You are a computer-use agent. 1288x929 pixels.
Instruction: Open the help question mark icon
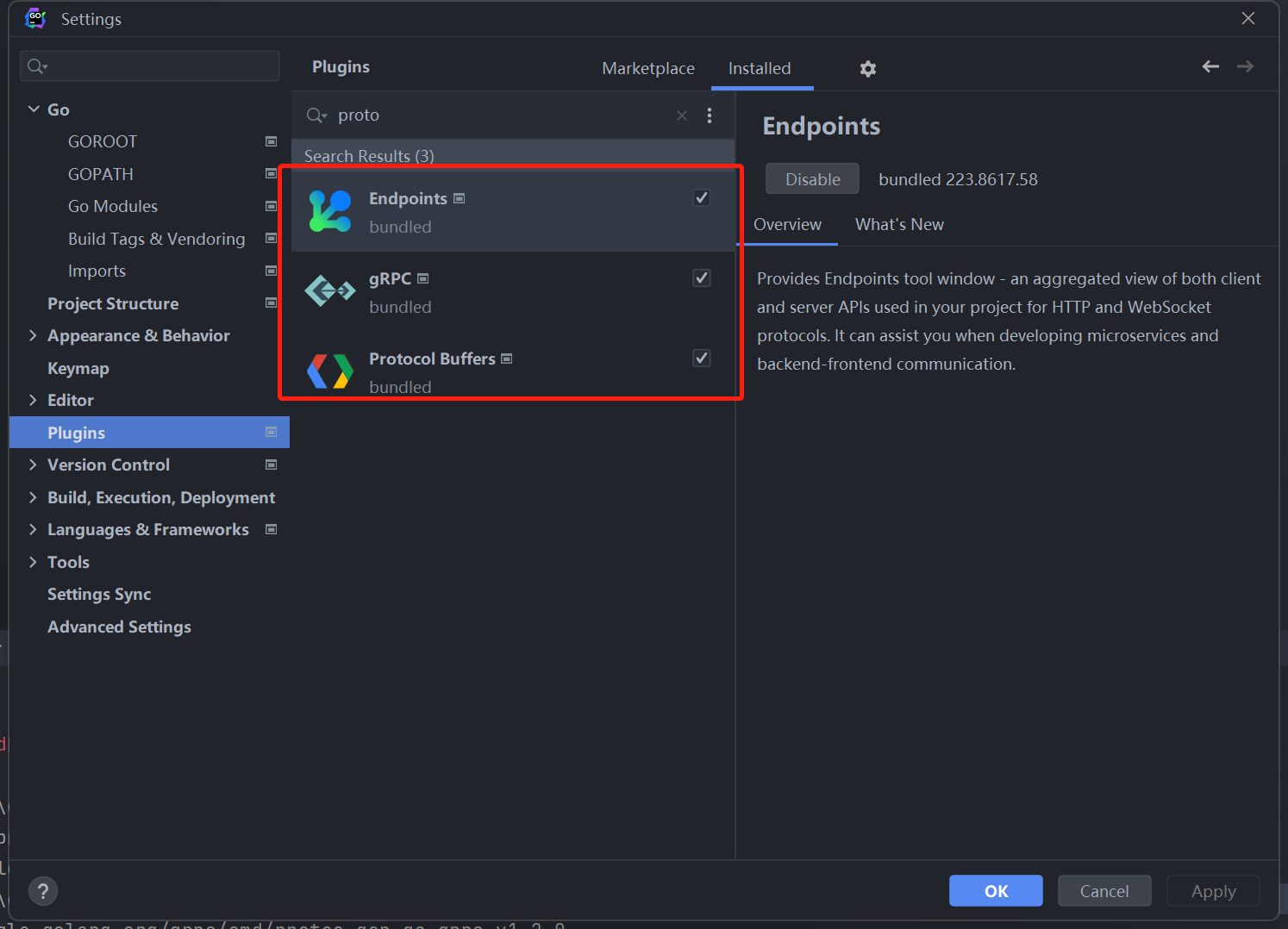43,890
